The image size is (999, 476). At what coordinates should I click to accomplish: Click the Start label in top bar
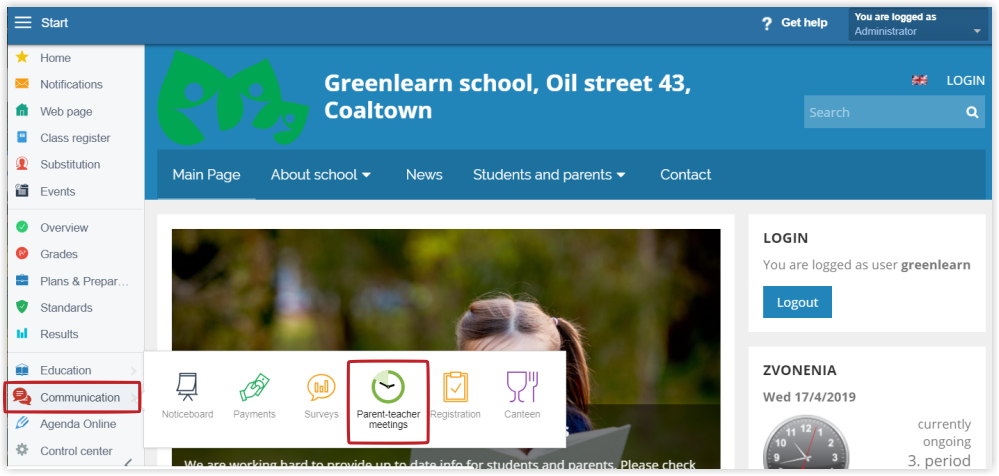(x=55, y=22)
